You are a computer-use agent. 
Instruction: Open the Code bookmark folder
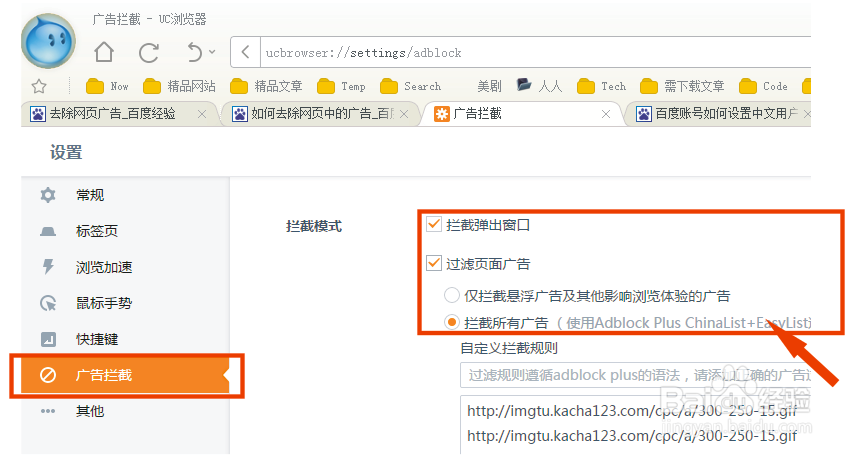pyautogui.click(x=763, y=86)
